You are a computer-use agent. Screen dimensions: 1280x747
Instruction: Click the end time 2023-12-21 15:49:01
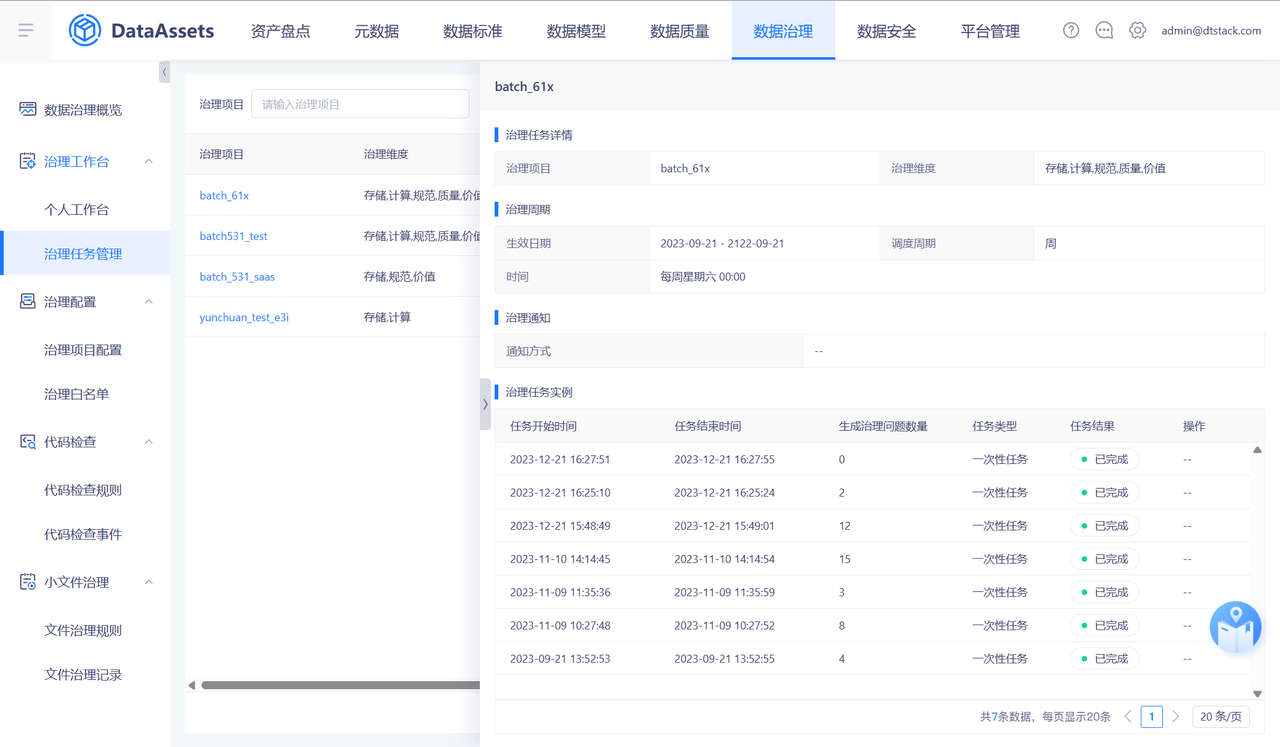[x=724, y=526]
